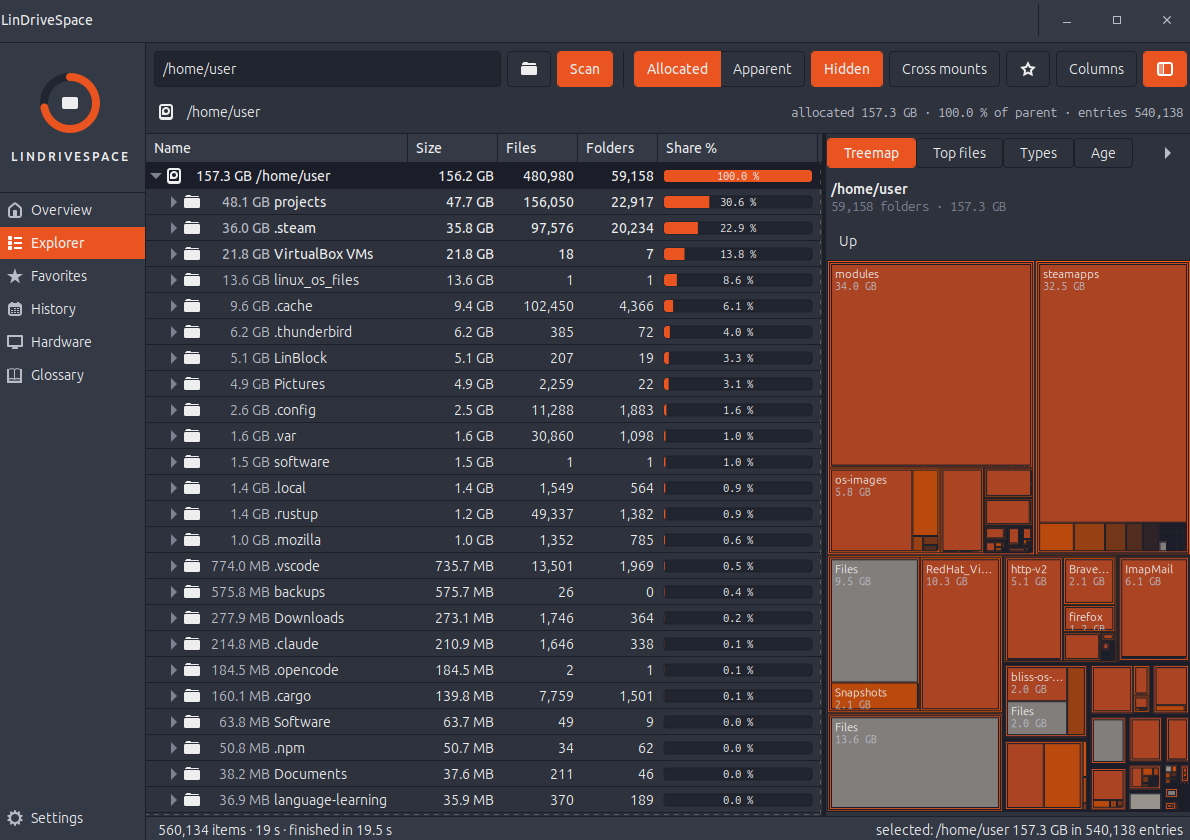Click the Favorites star icon in sidebar
Viewport: 1190px width, 840px height.
tap(15, 276)
